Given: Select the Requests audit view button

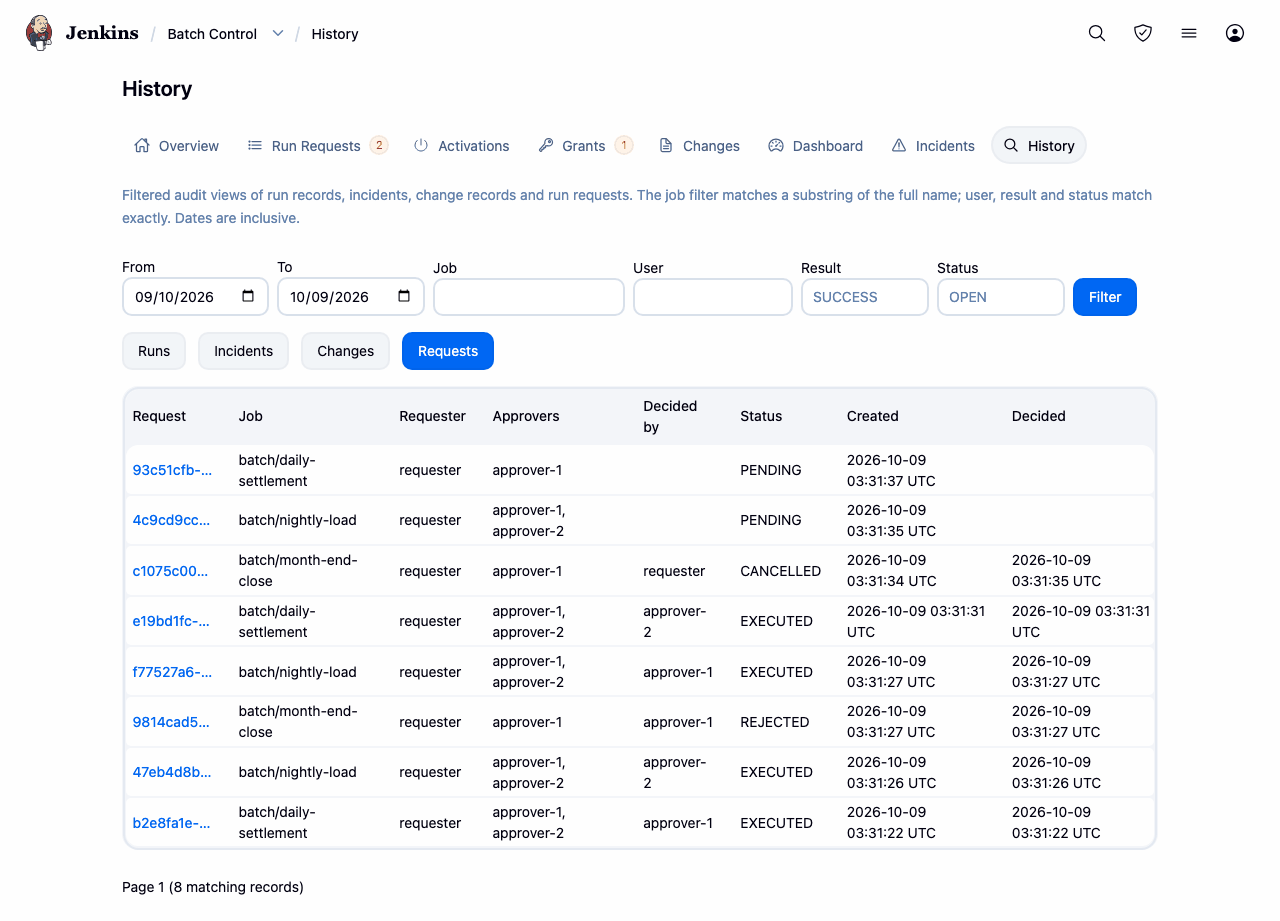Looking at the screenshot, I should [448, 351].
